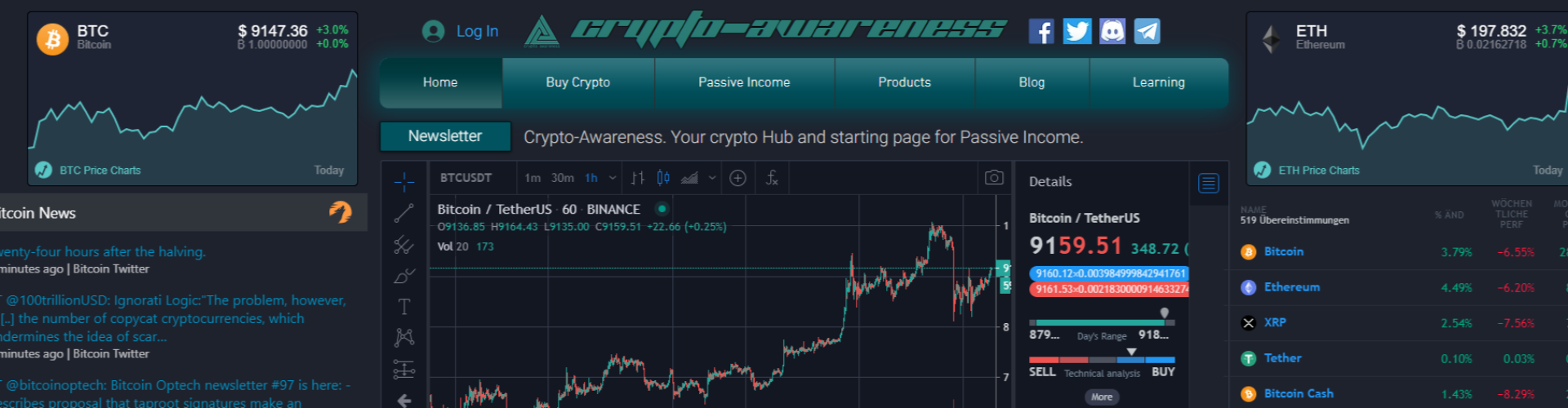Expand the chart style dropdown arrow
The width and height of the screenshot is (1568, 408).
point(712,178)
